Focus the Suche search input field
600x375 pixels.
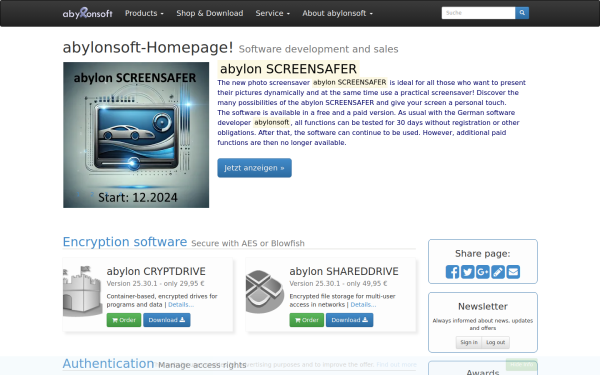point(478,13)
